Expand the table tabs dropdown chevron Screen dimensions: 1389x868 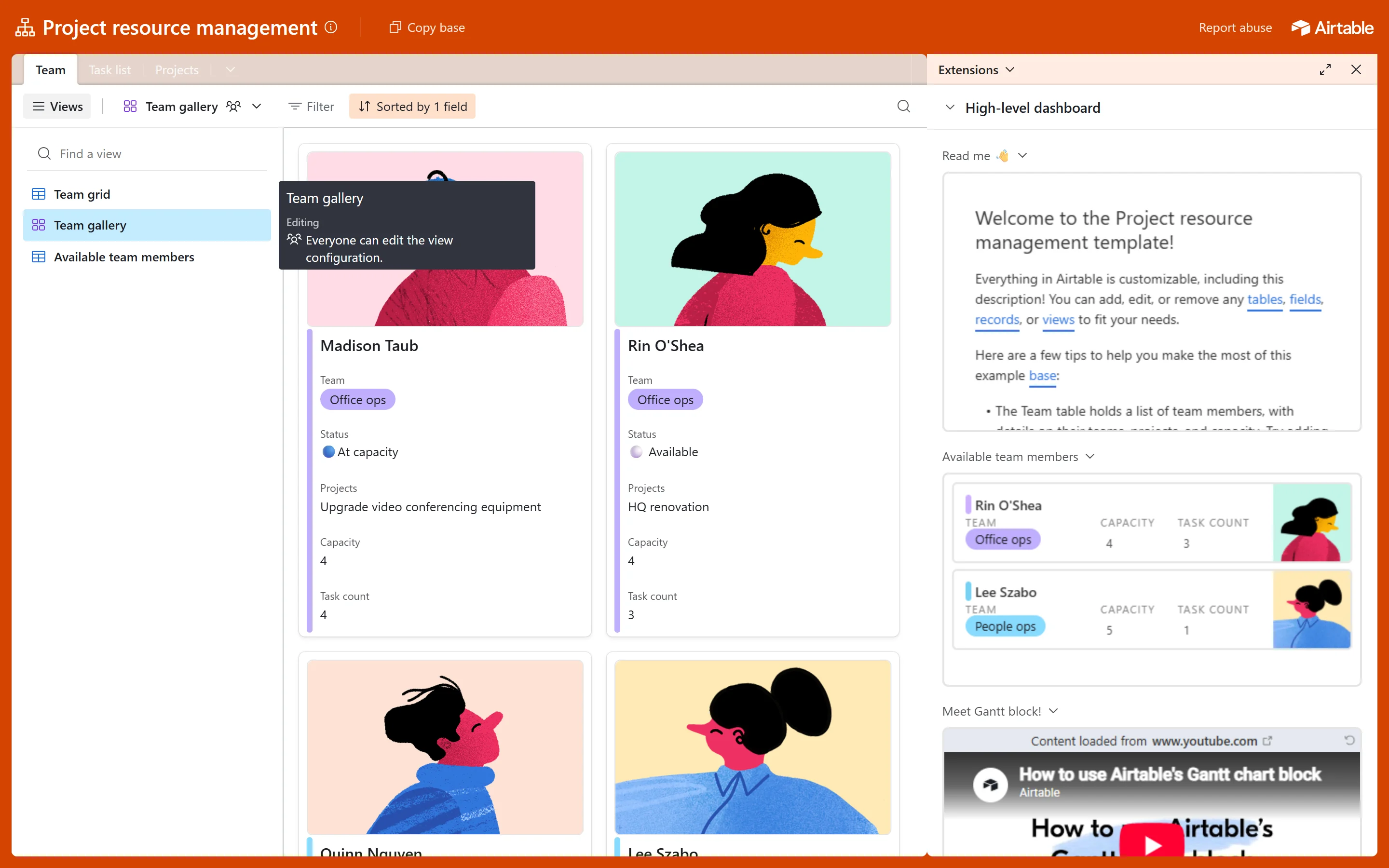pos(230,70)
